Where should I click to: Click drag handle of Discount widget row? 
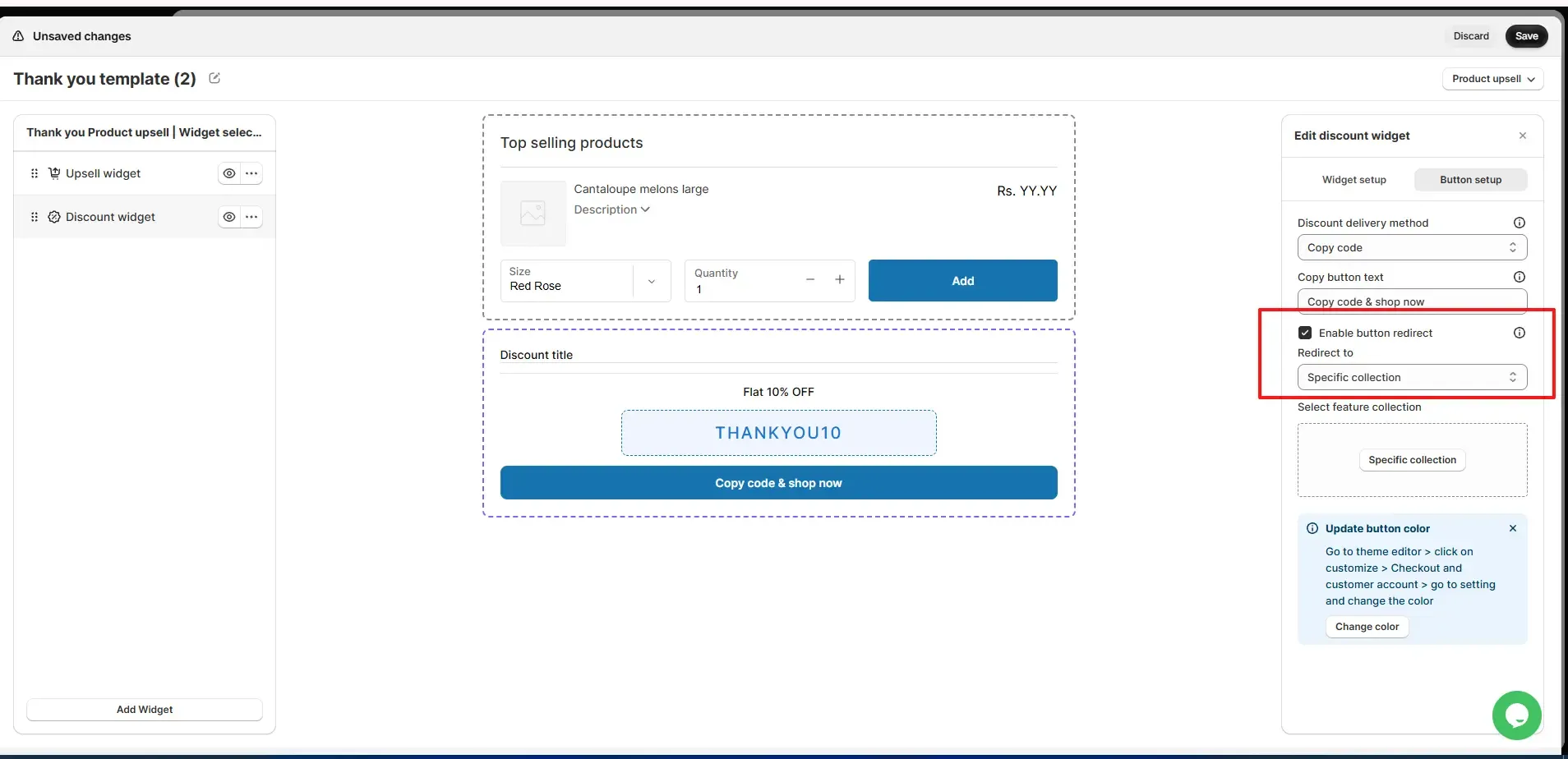pos(35,217)
